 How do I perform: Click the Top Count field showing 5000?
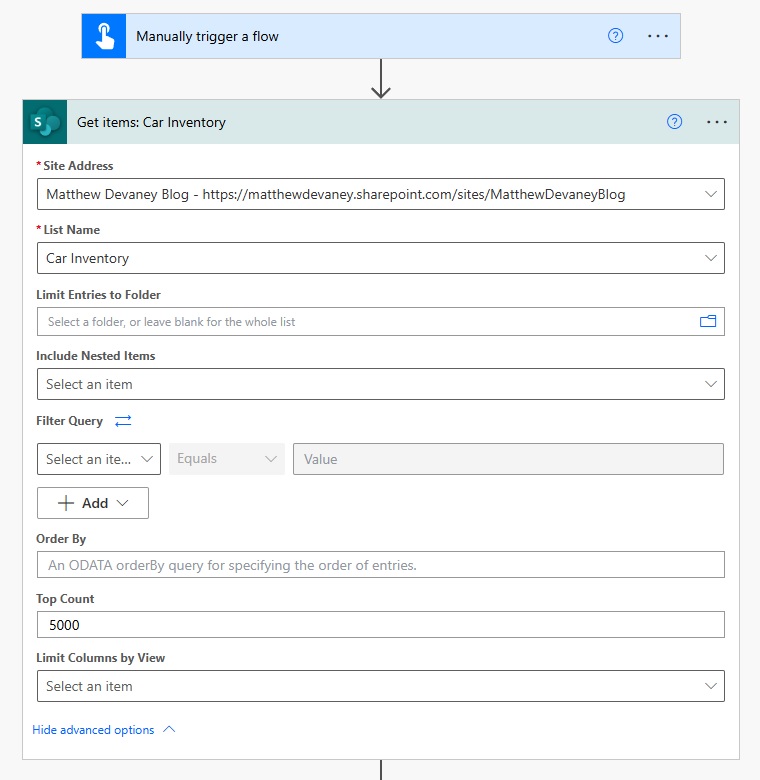pyautogui.click(x=380, y=625)
